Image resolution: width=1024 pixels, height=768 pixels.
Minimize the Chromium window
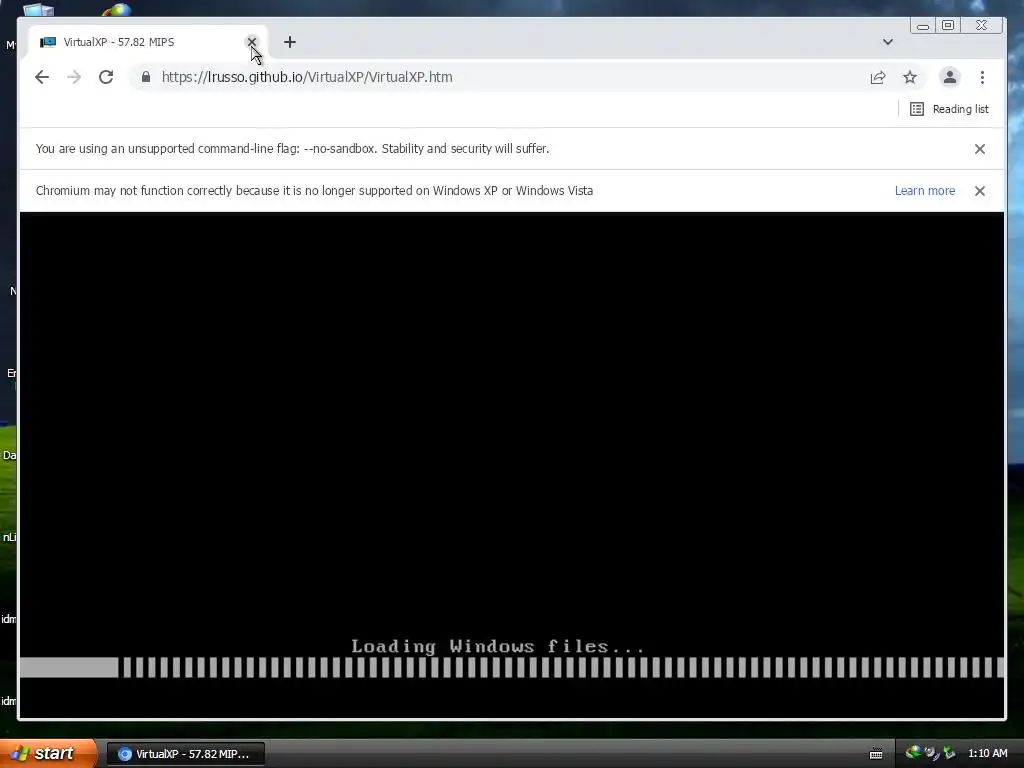(923, 25)
